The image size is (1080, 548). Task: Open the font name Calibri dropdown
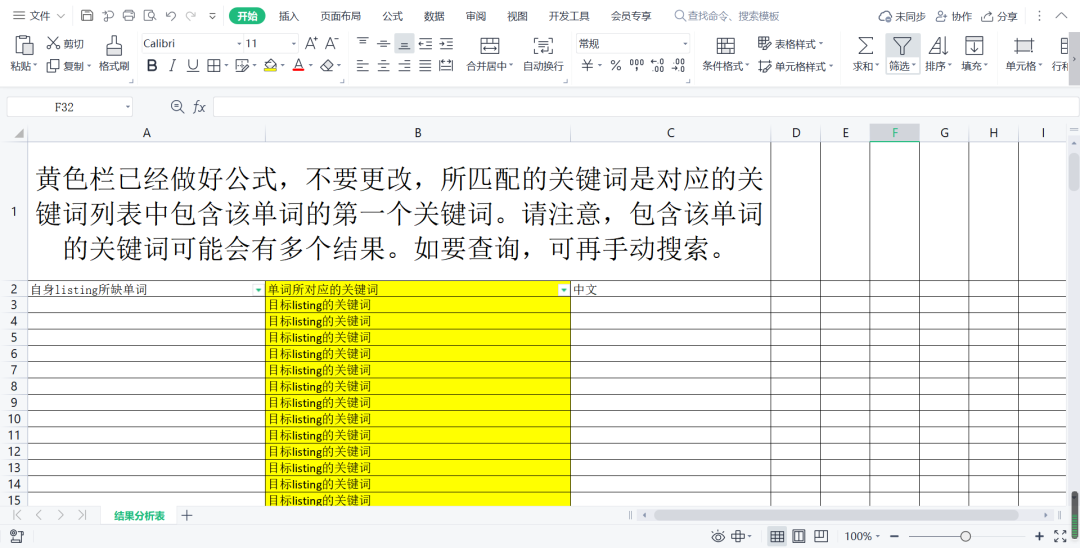(x=239, y=43)
